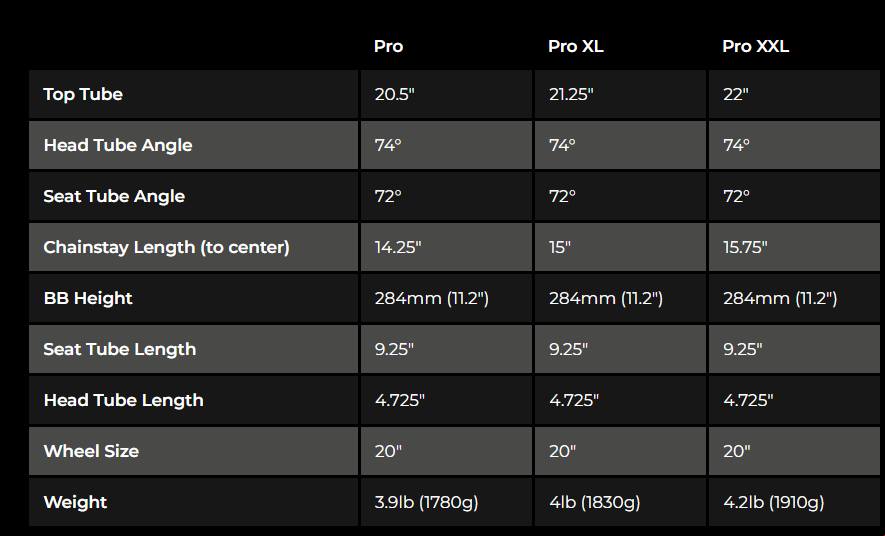Click the BB Height row label
Screen dimensions: 885x536
88,298
